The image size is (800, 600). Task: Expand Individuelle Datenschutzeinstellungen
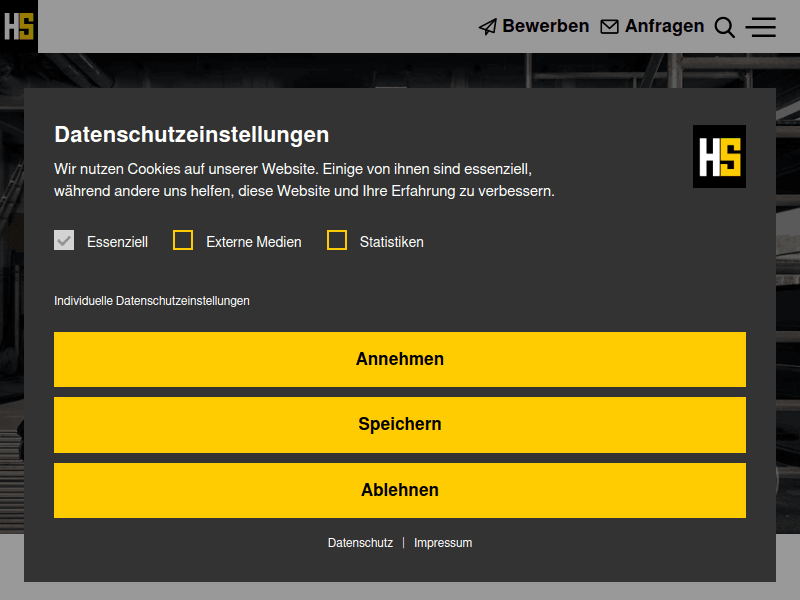(152, 301)
